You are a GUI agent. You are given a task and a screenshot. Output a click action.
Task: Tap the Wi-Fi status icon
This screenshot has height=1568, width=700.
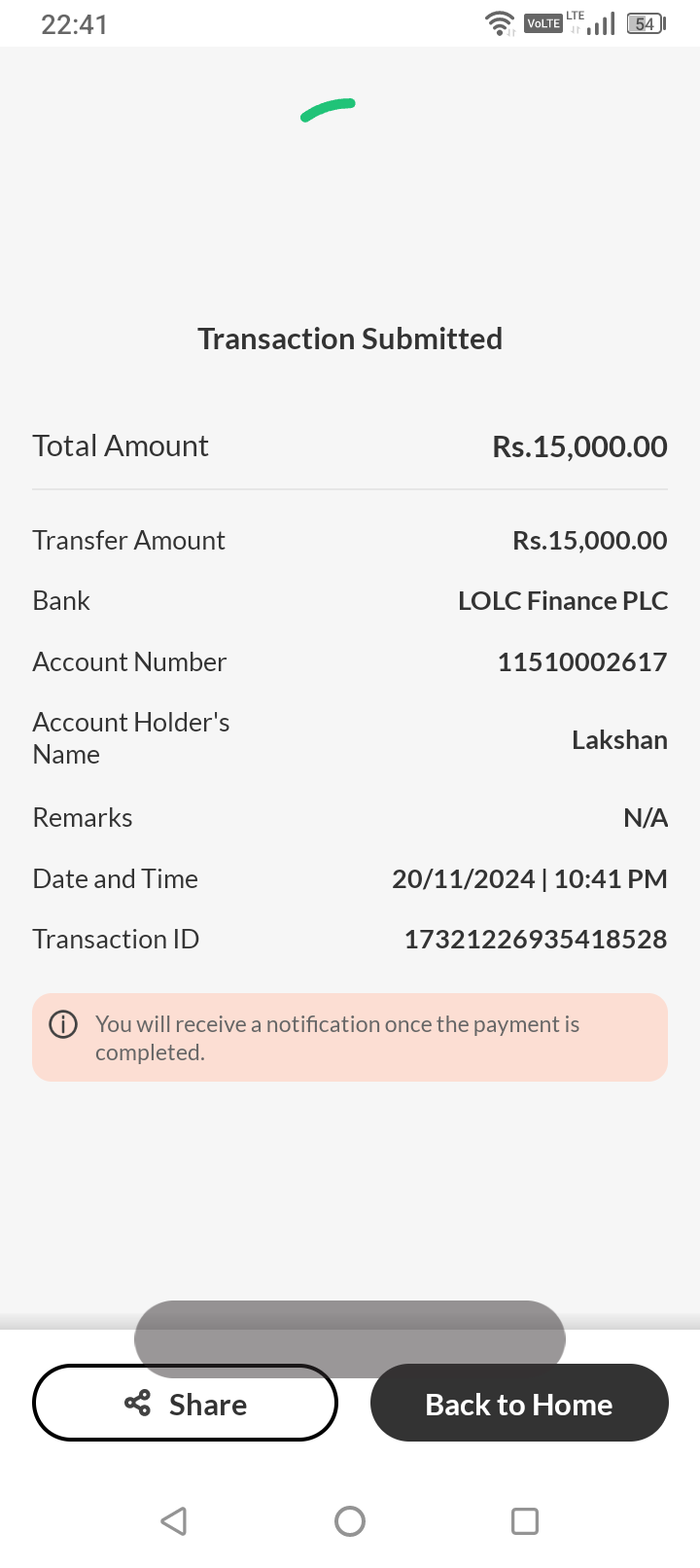pyautogui.click(x=500, y=23)
